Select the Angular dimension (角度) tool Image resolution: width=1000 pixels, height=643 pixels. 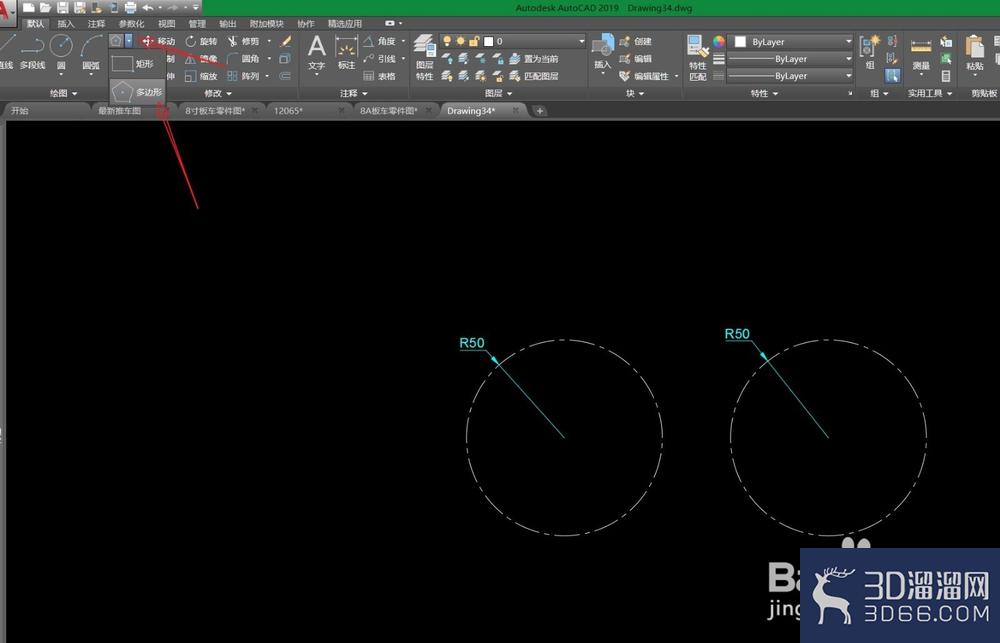tap(380, 41)
